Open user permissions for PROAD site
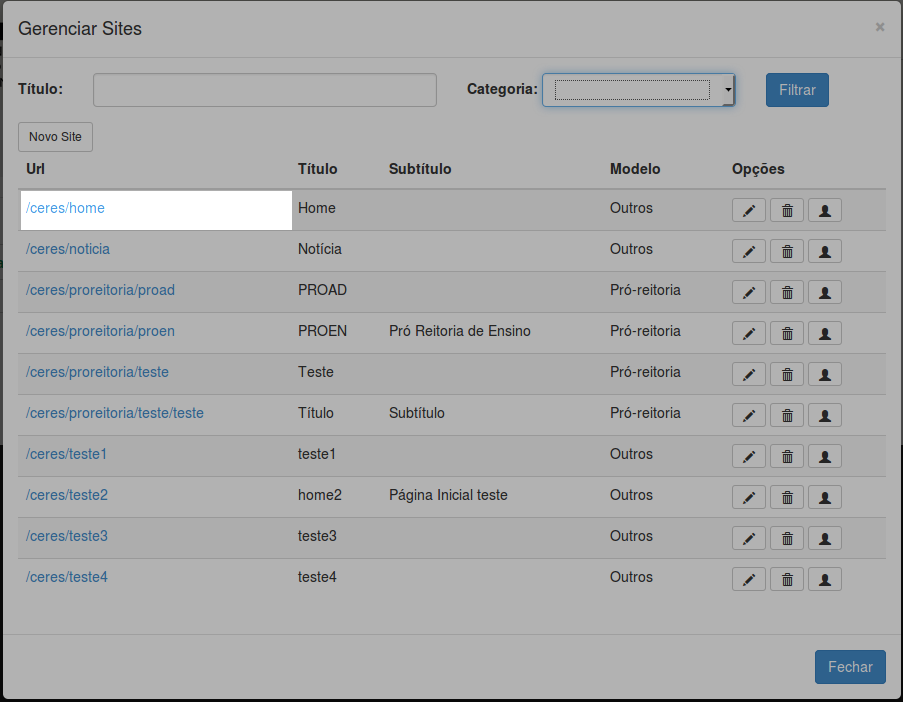The height and width of the screenshot is (702, 903). pyautogui.click(x=824, y=292)
